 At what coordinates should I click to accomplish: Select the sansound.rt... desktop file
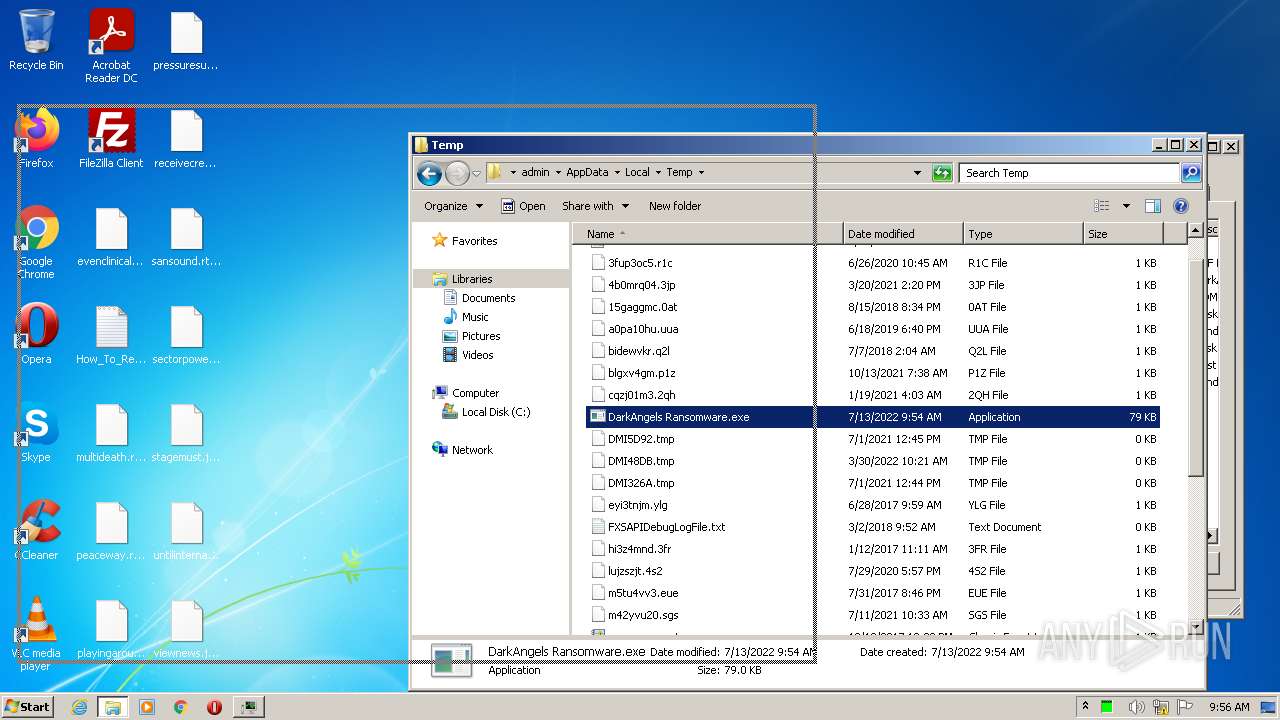pyautogui.click(x=186, y=236)
